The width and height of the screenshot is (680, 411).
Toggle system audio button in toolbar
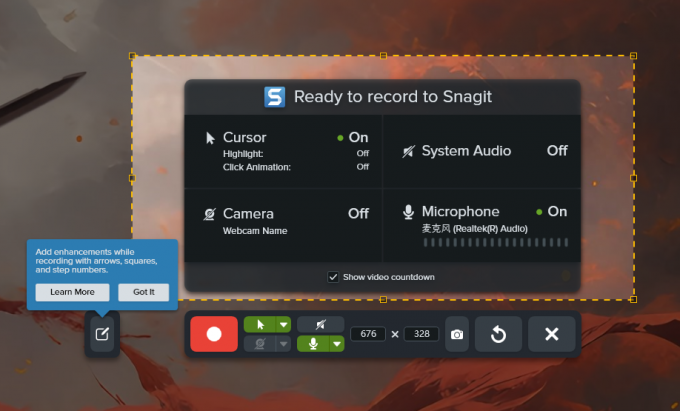(320, 325)
